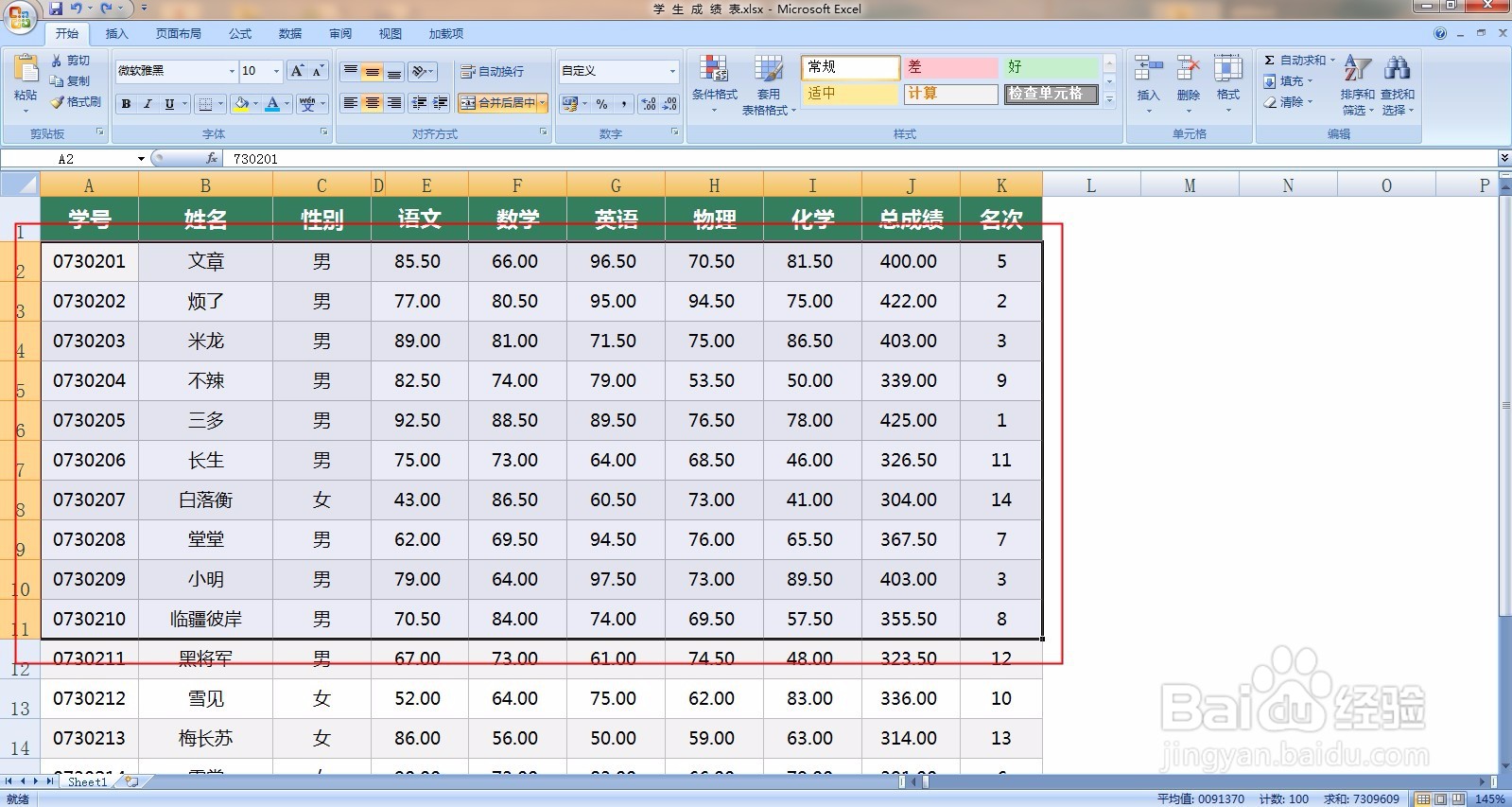Click the formula bar showing 730201

click(x=860, y=159)
